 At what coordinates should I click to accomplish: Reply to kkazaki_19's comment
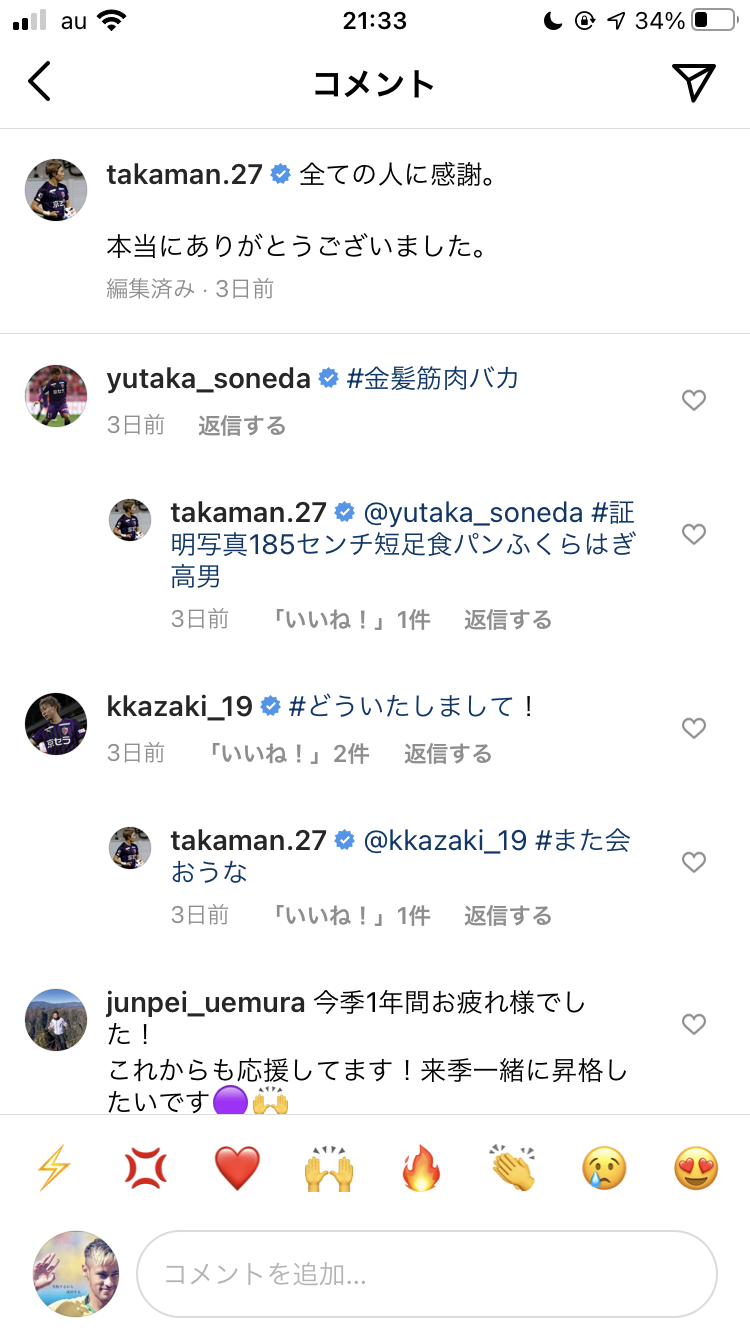pyautogui.click(x=447, y=753)
